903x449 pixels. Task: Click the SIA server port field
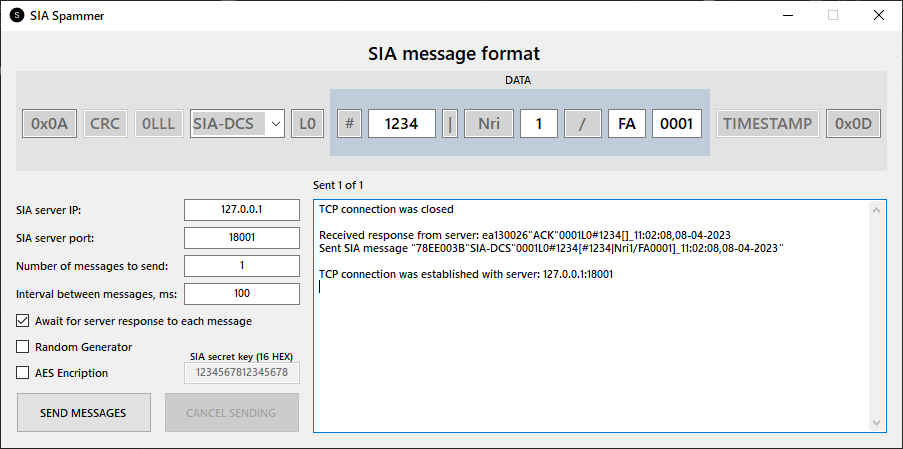tap(242, 238)
